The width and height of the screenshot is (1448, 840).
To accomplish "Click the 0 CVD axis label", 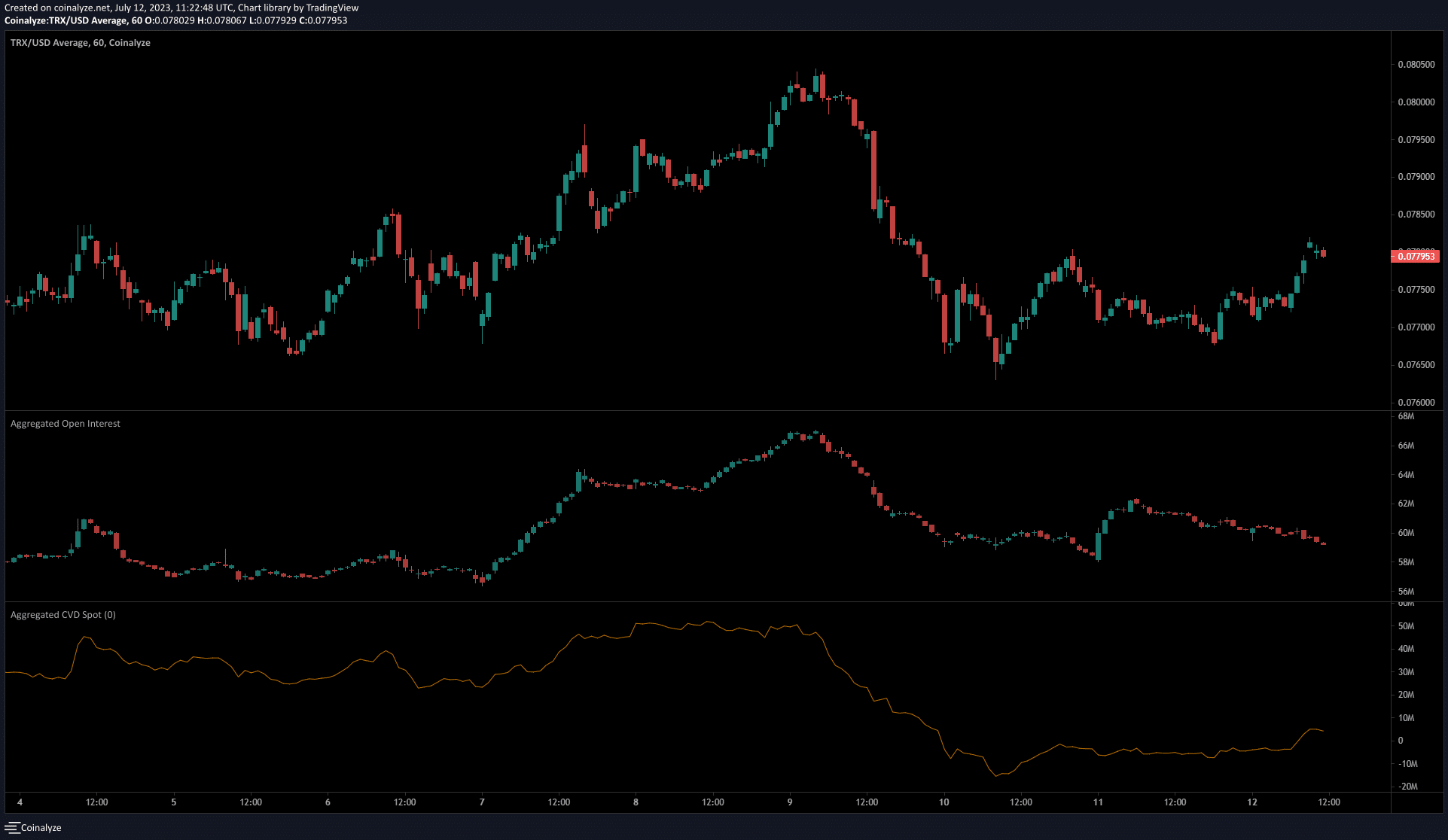I will click(x=1401, y=741).
